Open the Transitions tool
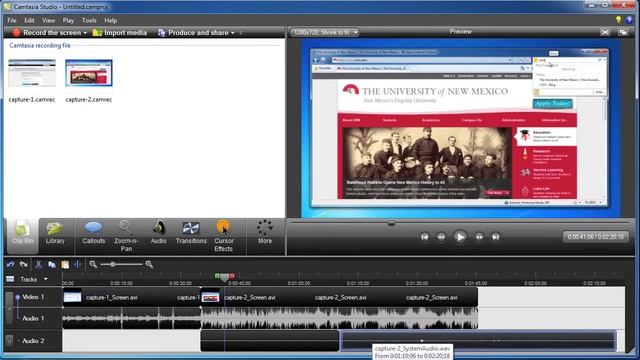The height and width of the screenshot is (360, 640). pyautogui.click(x=191, y=233)
